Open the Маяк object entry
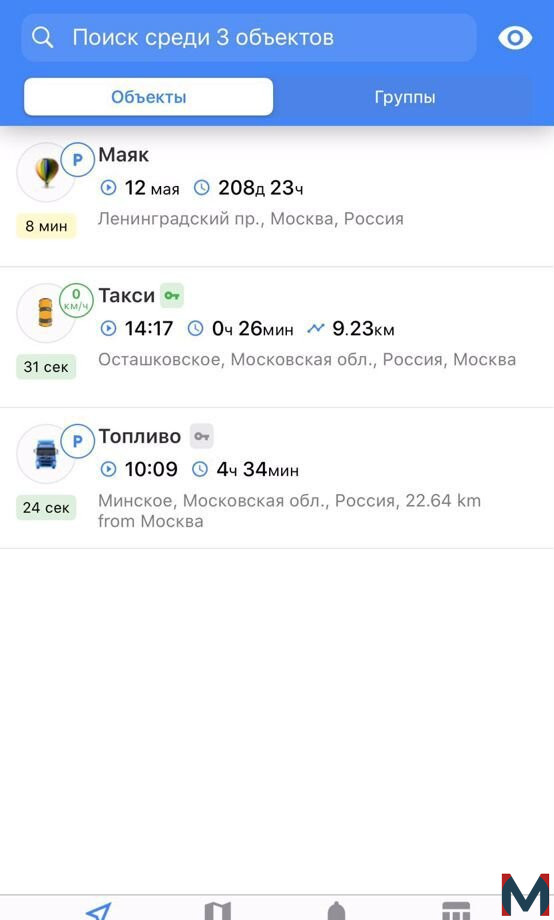This screenshot has width=554, height=920. 277,197
